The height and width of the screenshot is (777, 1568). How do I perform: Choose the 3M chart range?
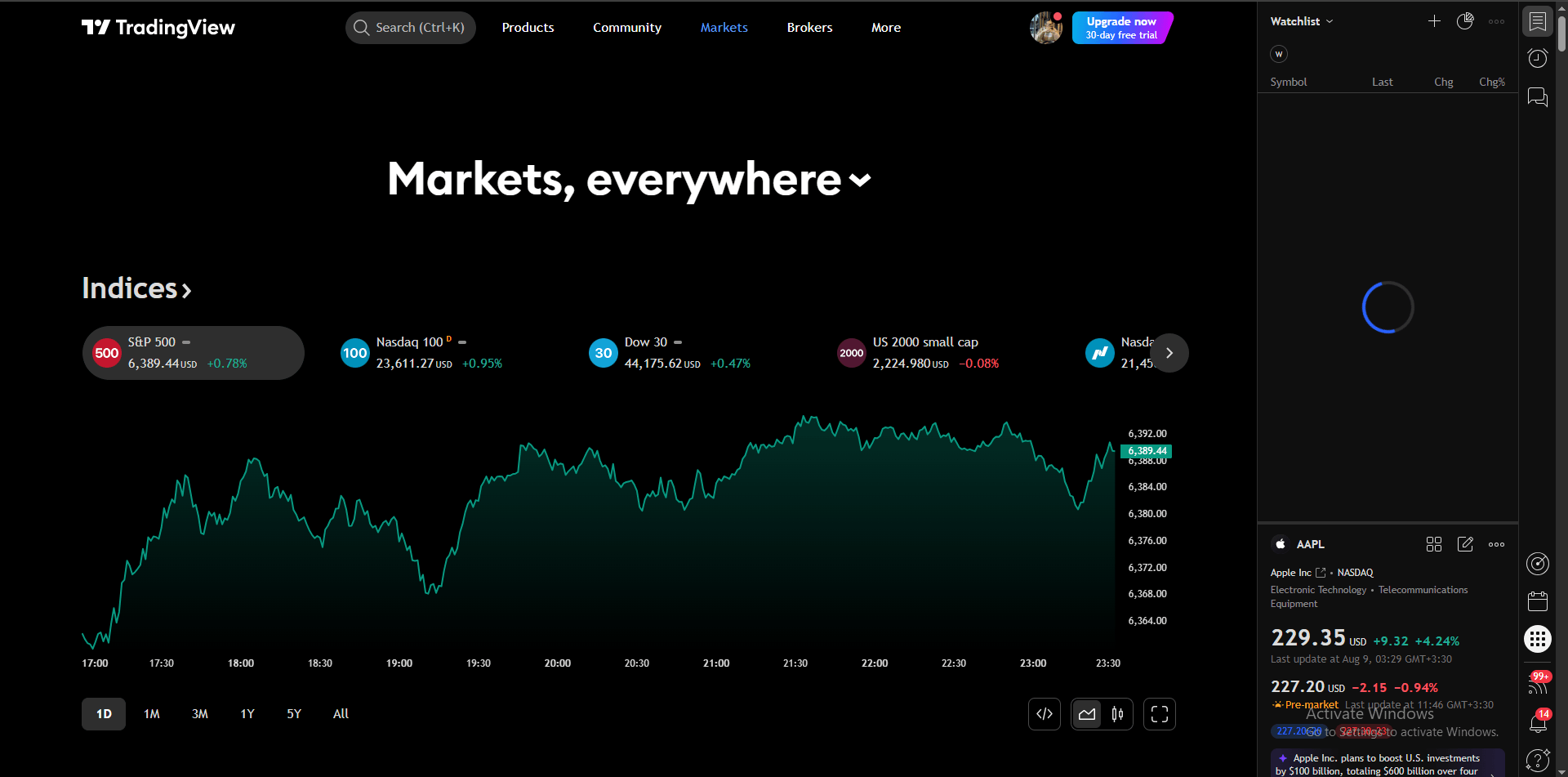tap(200, 714)
